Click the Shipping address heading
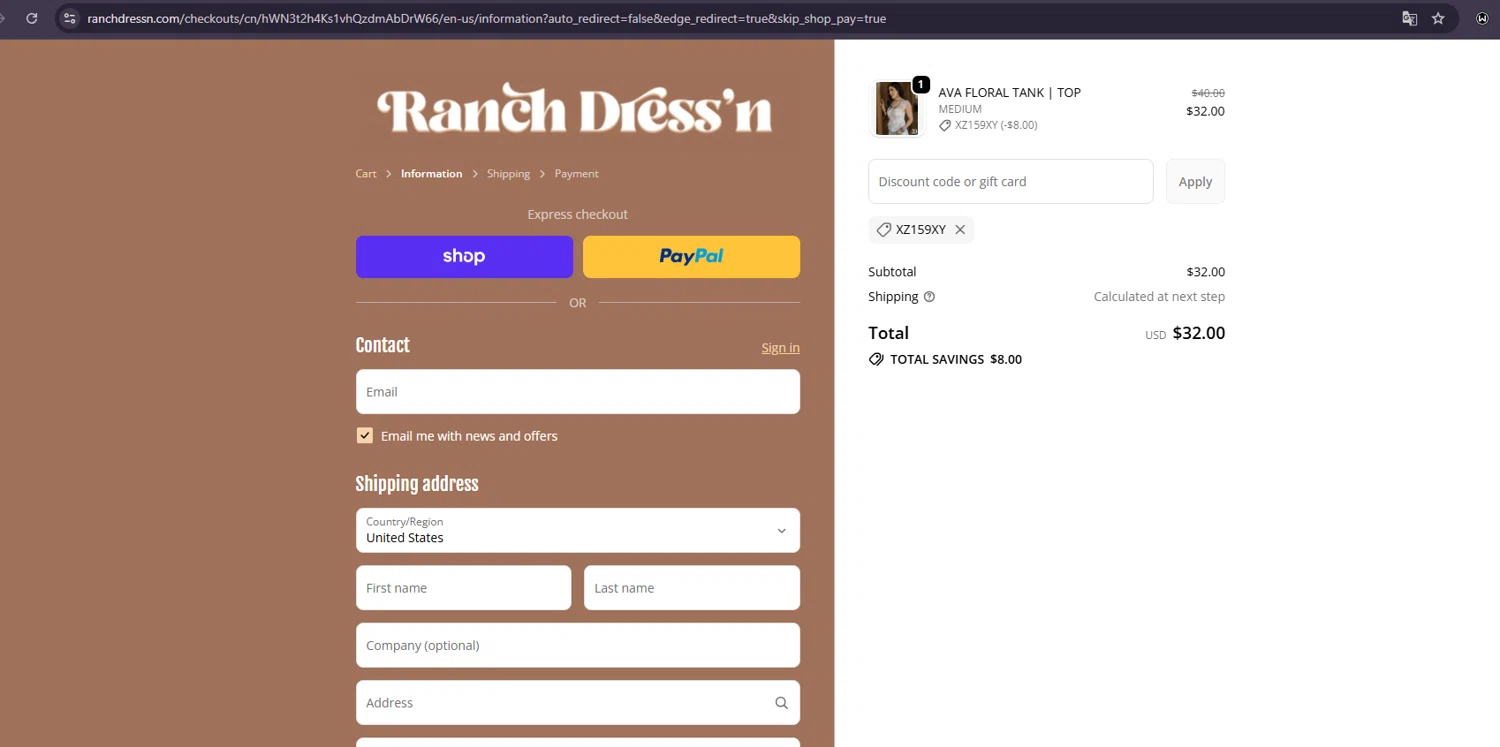This screenshot has width=1500, height=747. [417, 484]
